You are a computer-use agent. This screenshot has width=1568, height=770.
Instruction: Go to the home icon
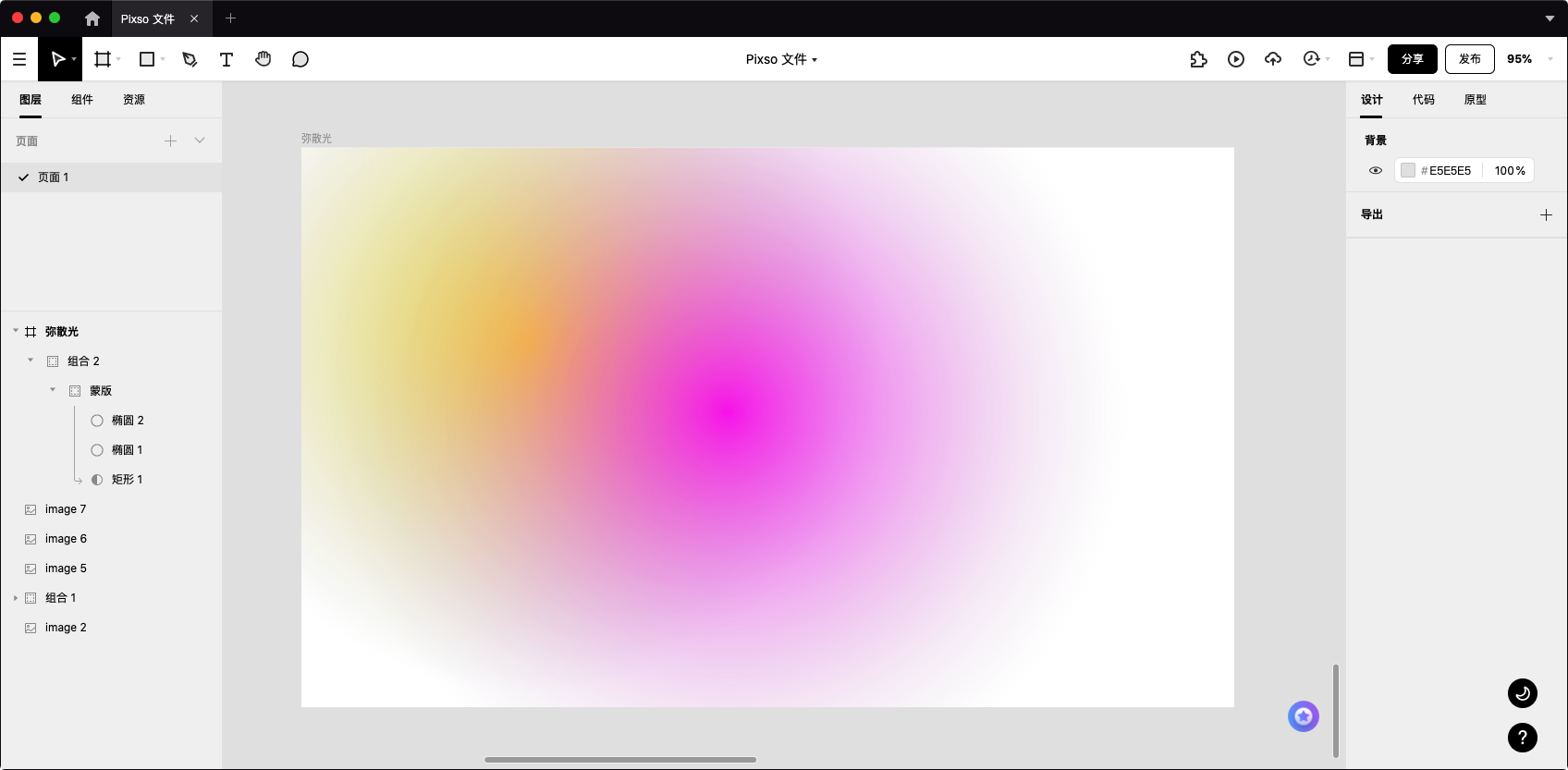click(x=92, y=18)
